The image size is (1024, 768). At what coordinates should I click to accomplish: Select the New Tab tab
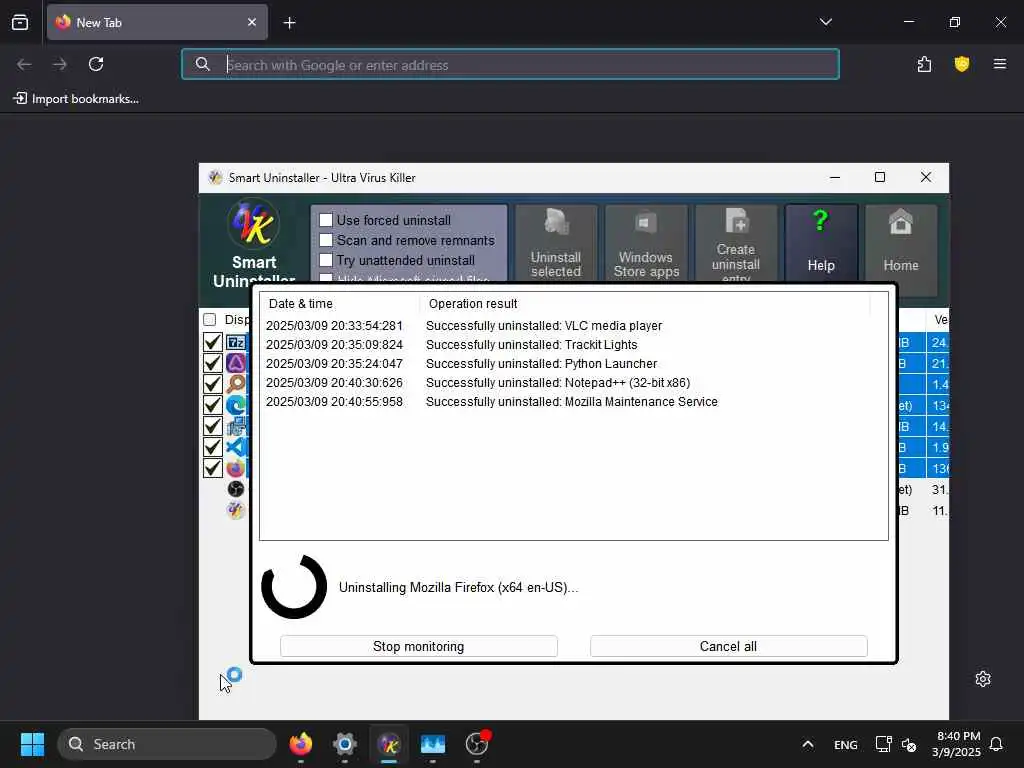coord(157,22)
